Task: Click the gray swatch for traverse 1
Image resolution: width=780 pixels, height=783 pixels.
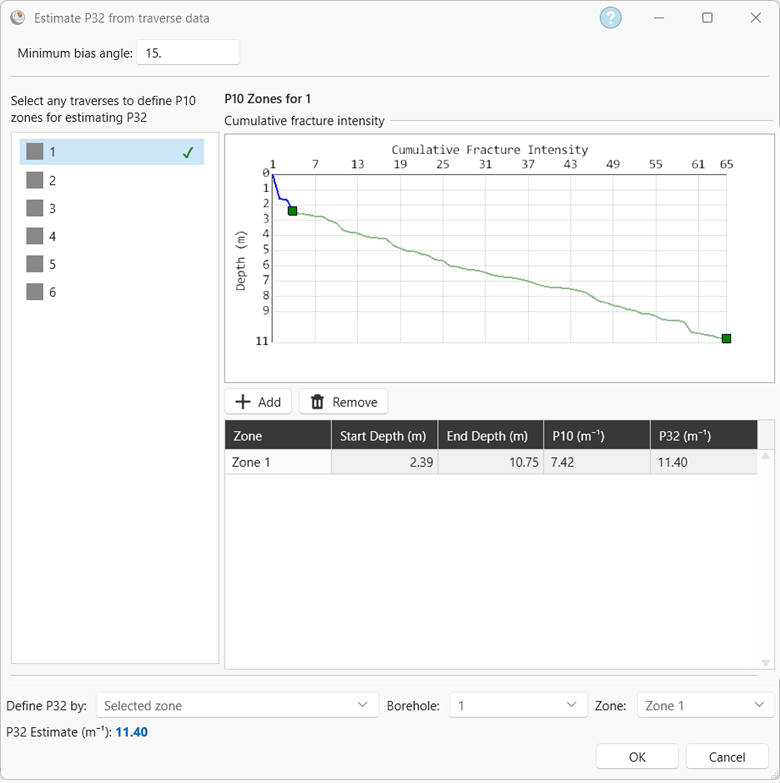Action: point(34,152)
